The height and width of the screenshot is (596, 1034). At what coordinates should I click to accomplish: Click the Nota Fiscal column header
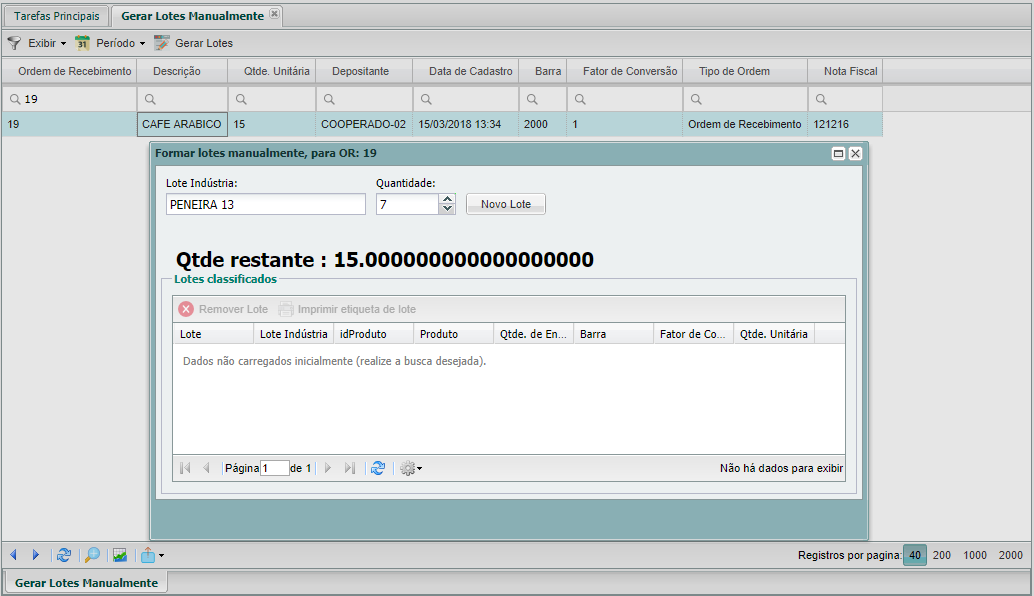(845, 71)
